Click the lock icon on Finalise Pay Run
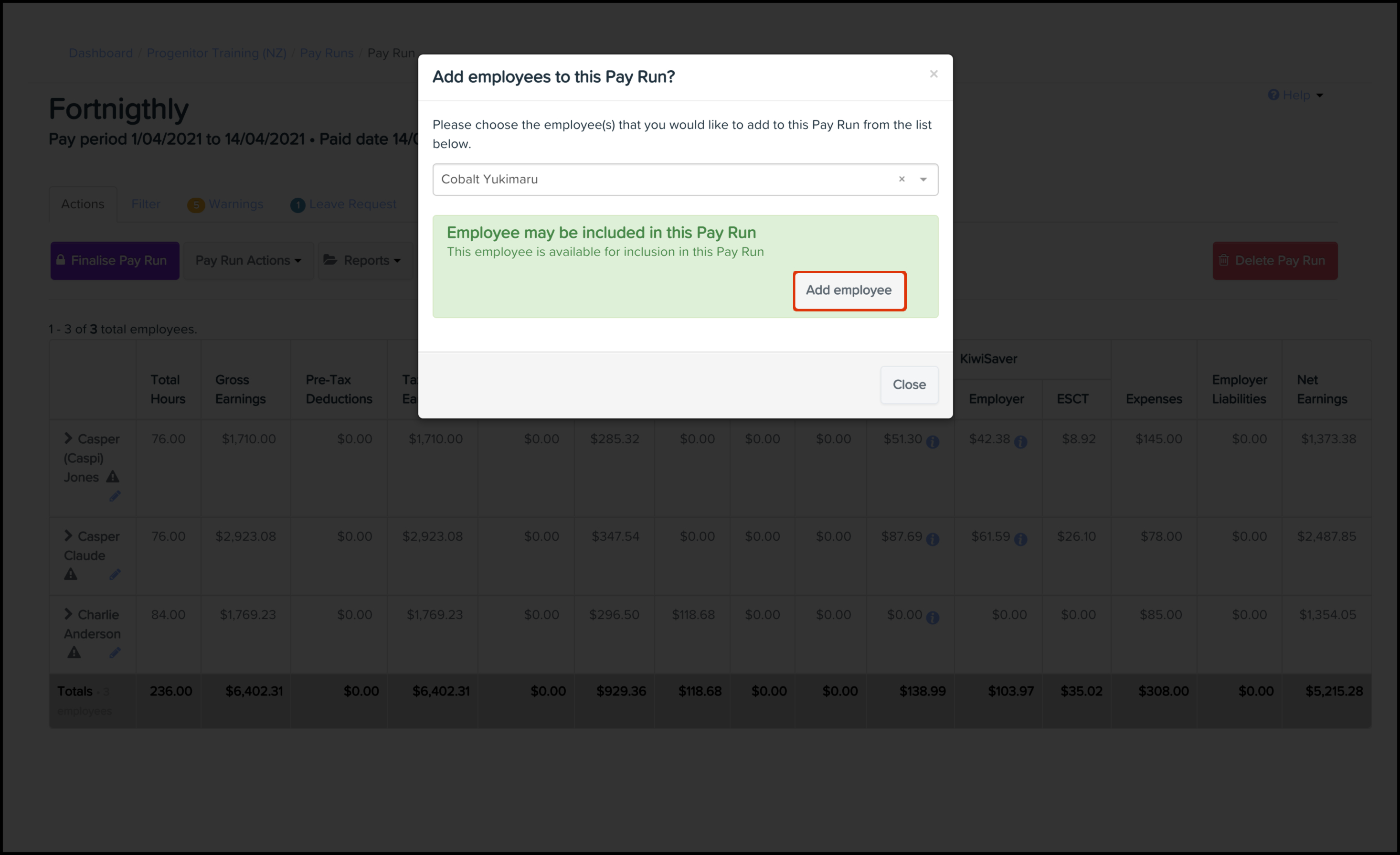1400x855 pixels. 61,260
